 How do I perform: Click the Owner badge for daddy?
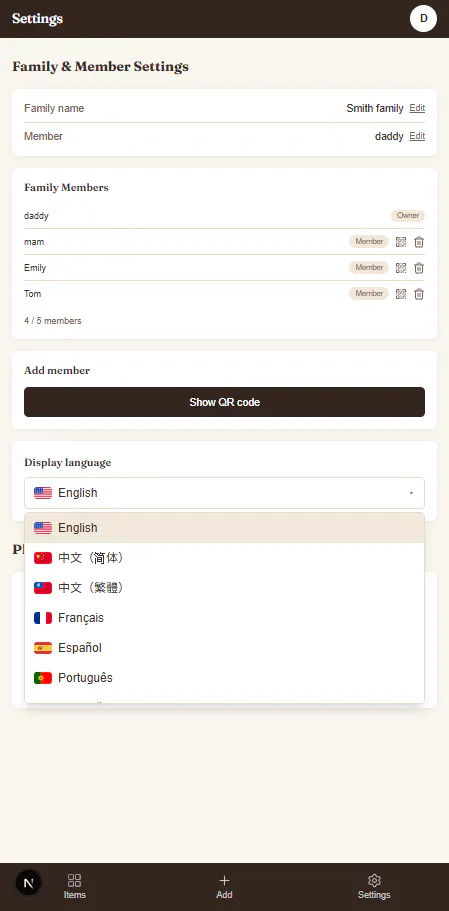(x=408, y=216)
